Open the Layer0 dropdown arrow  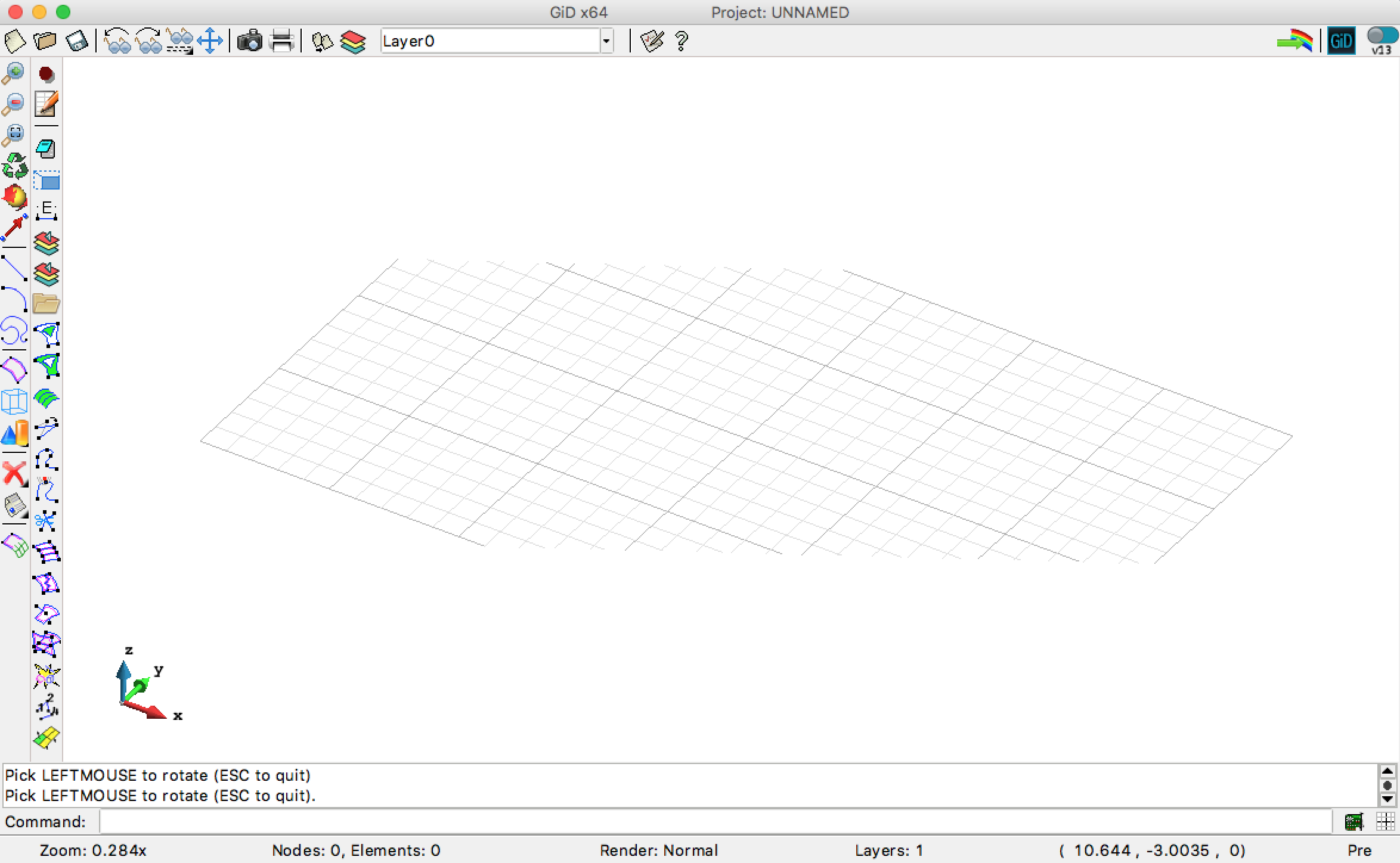(606, 41)
